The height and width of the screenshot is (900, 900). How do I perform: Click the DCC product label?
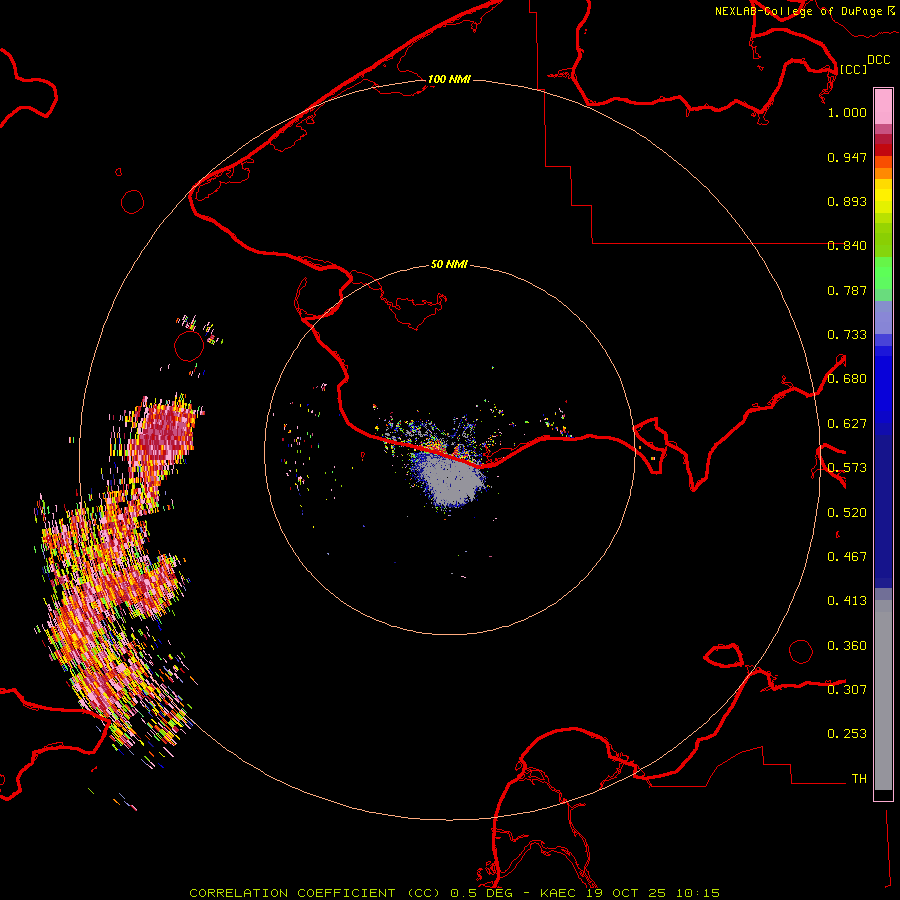pyautogui.click(x=879, y=60)
